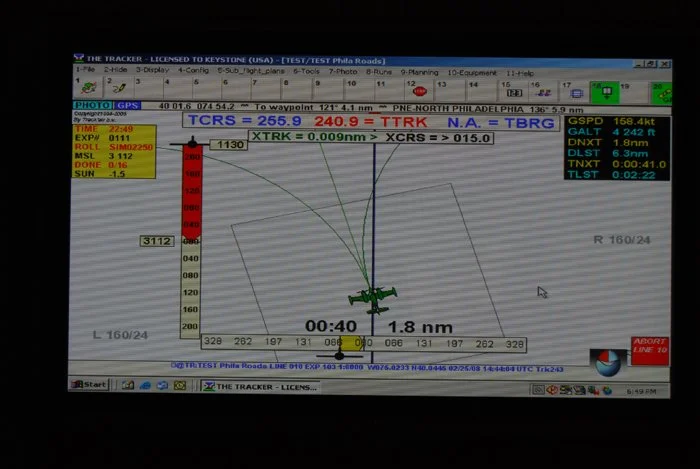Click toolbar button 17 with blue grid icon
The width and height of the screenshot is (700, 469).
click(x=575, y=92)
